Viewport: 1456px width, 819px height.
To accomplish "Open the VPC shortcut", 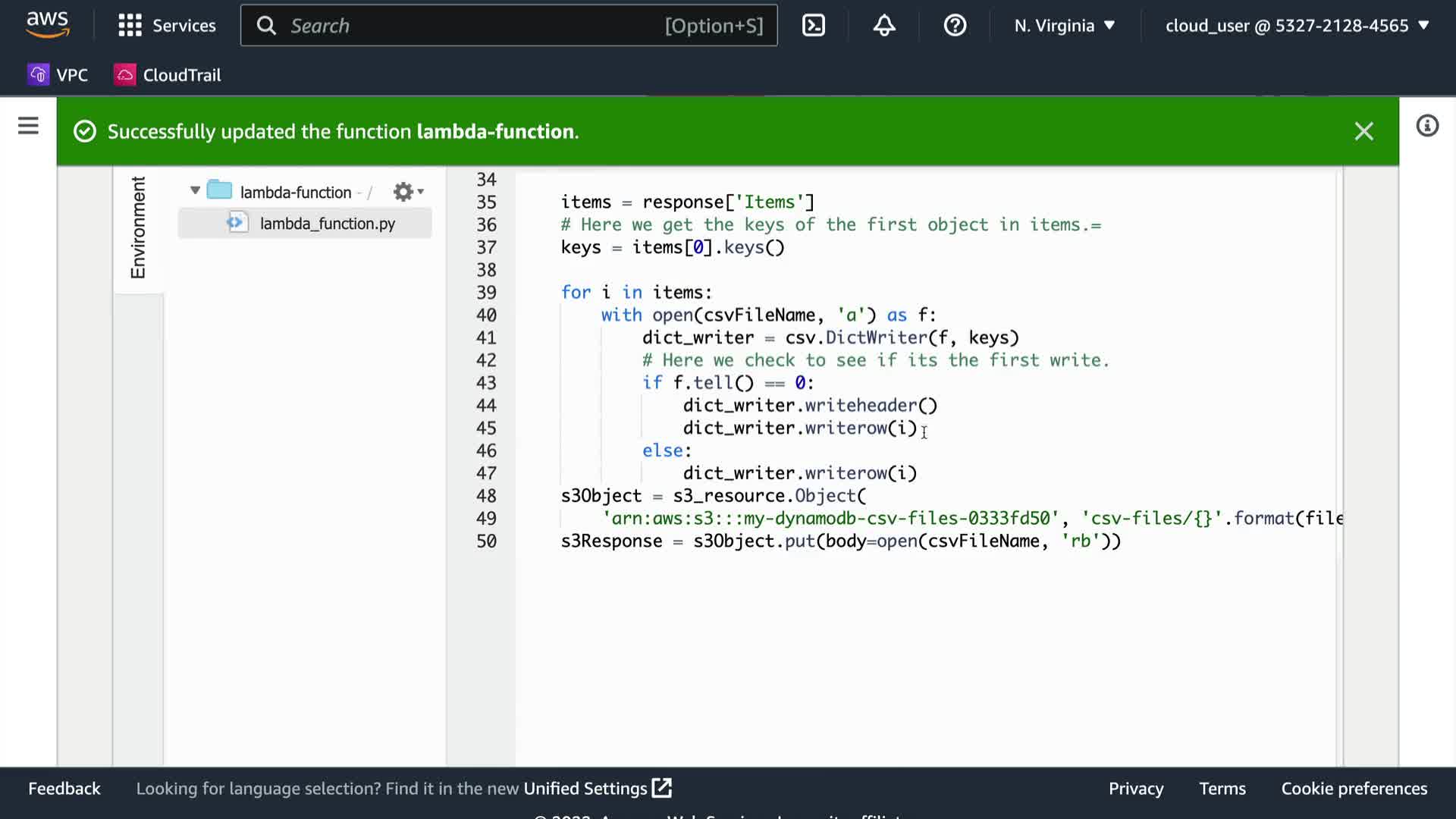I will (x=58, y=75).
